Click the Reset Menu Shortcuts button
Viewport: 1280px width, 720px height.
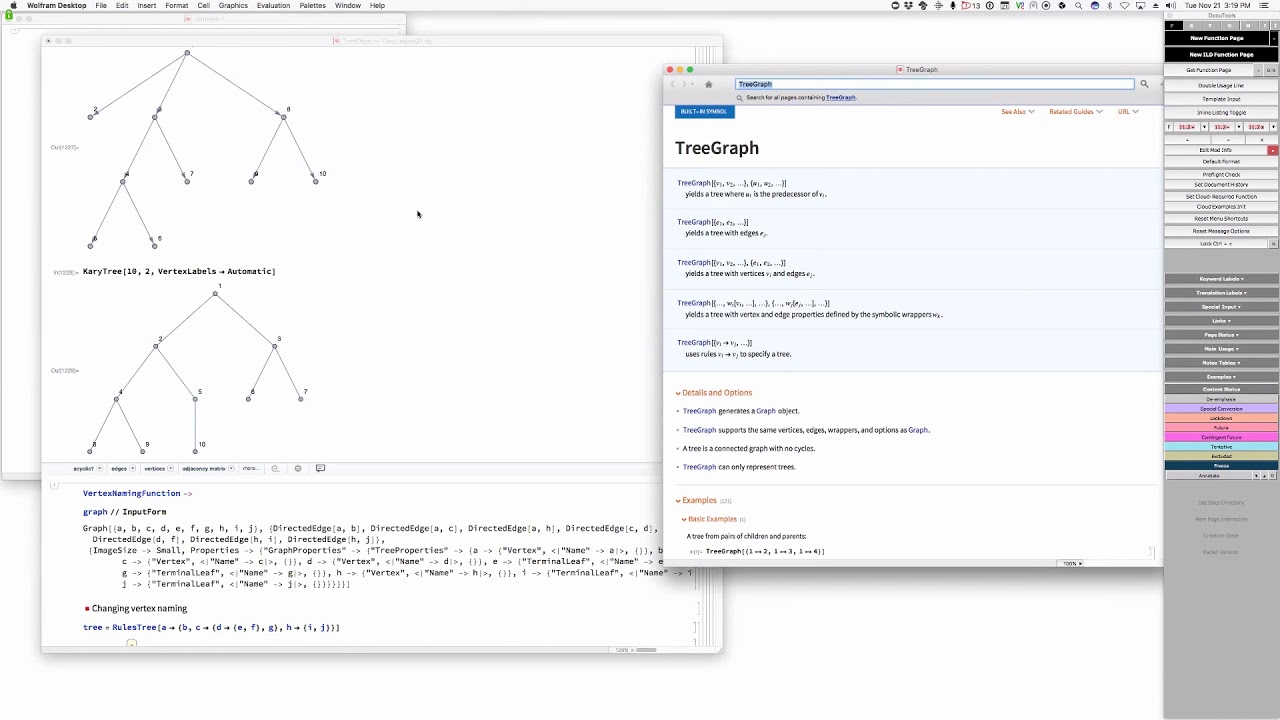[x=1221, y=219]
